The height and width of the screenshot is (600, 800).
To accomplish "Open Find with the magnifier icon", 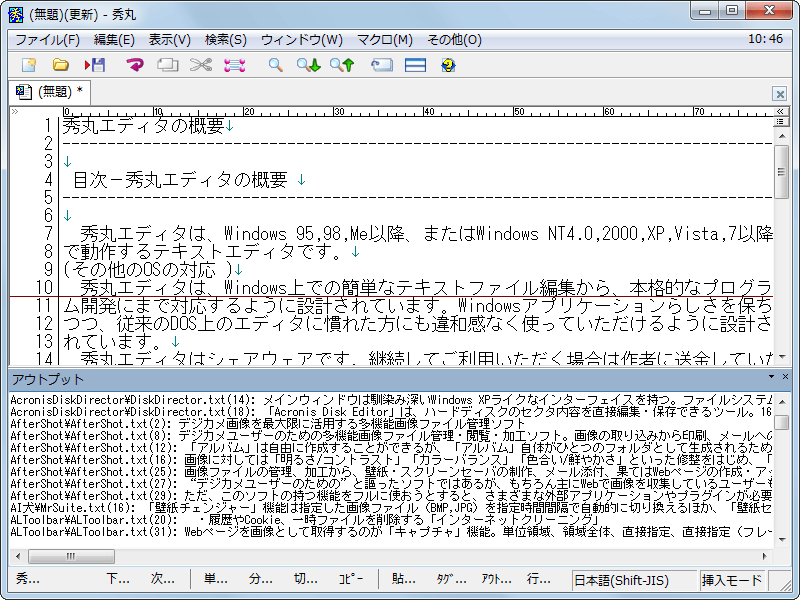I will [x=276, y=65].
